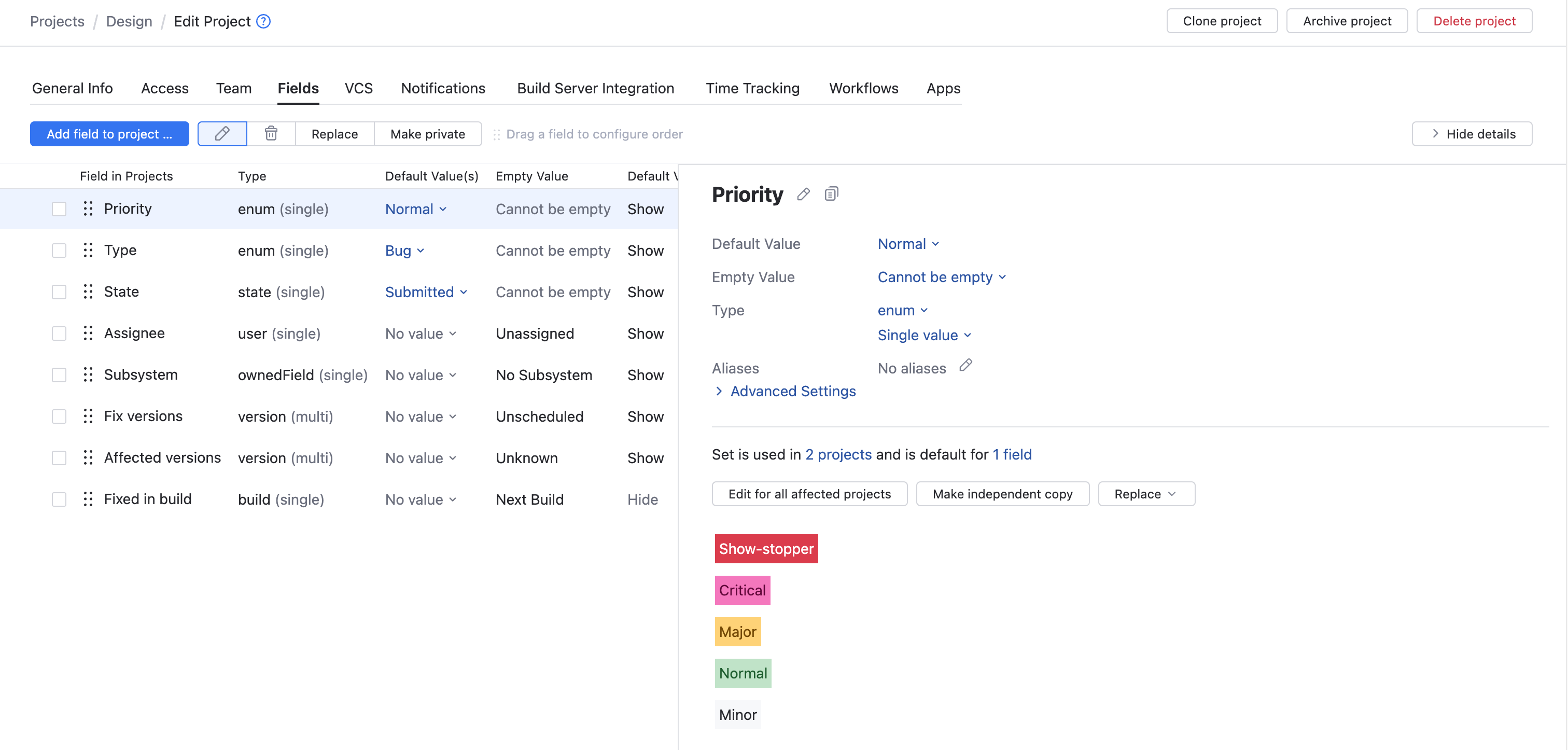Viewport: 1568px width, 750px height.
Task: Edit aliases using the pencil icon
Action: click(966, 365)
